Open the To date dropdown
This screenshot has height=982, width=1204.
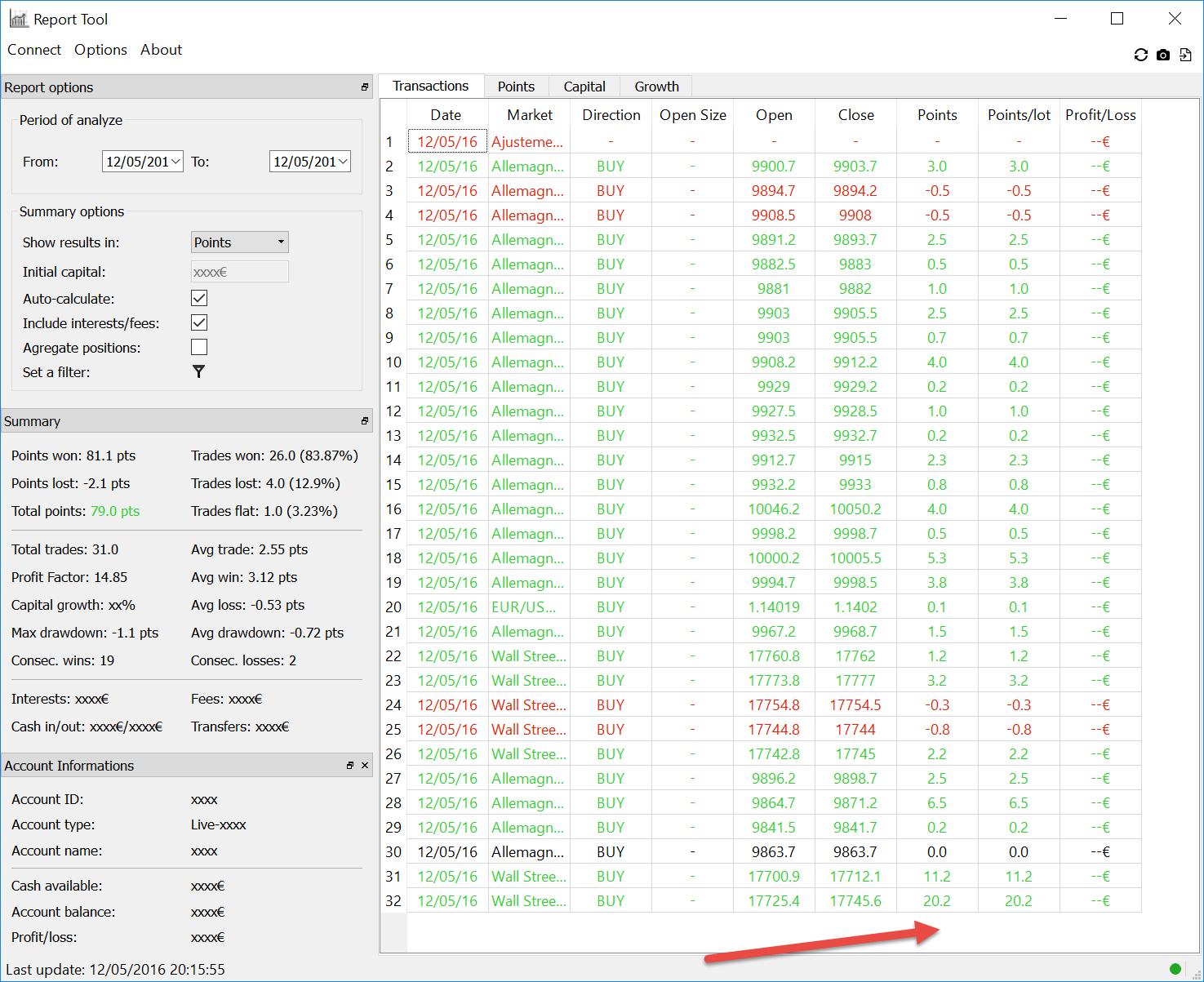click(343, 162)
